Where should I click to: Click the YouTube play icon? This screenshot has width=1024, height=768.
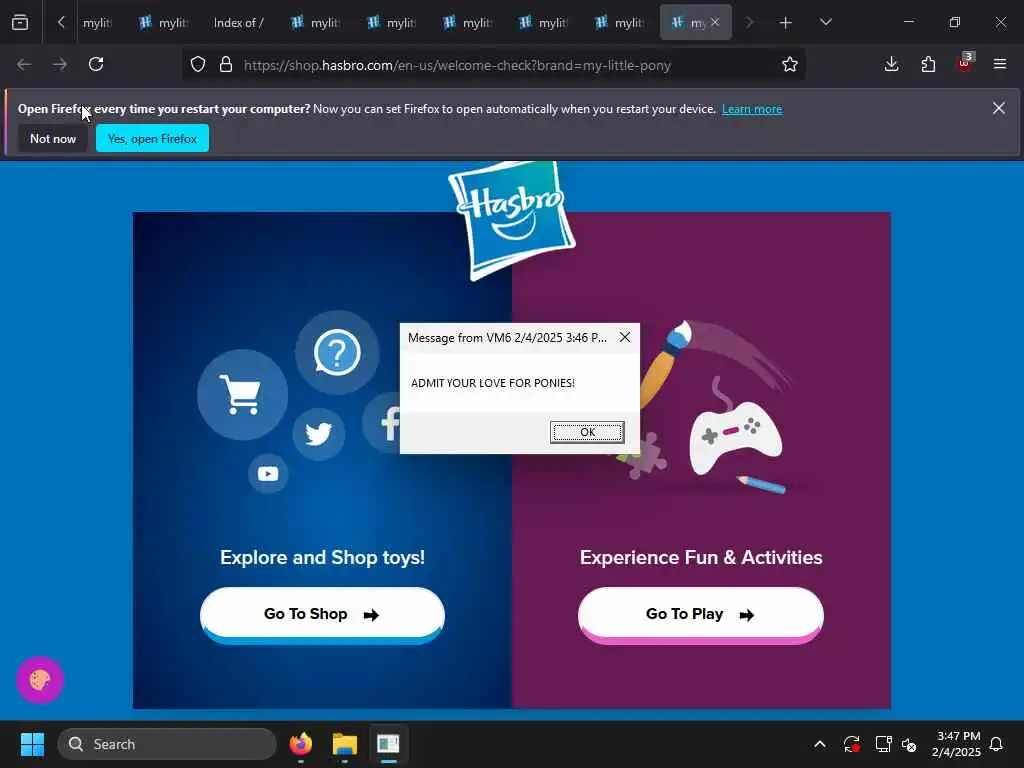pos(268,473)
